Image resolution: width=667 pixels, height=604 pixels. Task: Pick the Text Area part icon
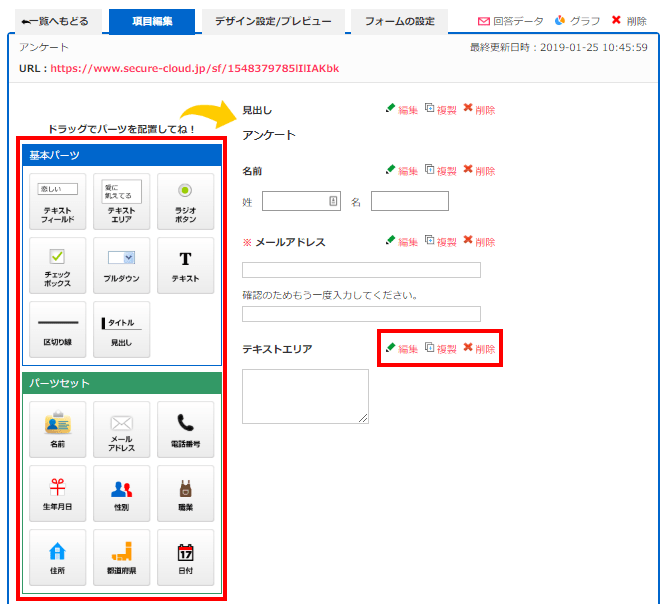(121, 201)
